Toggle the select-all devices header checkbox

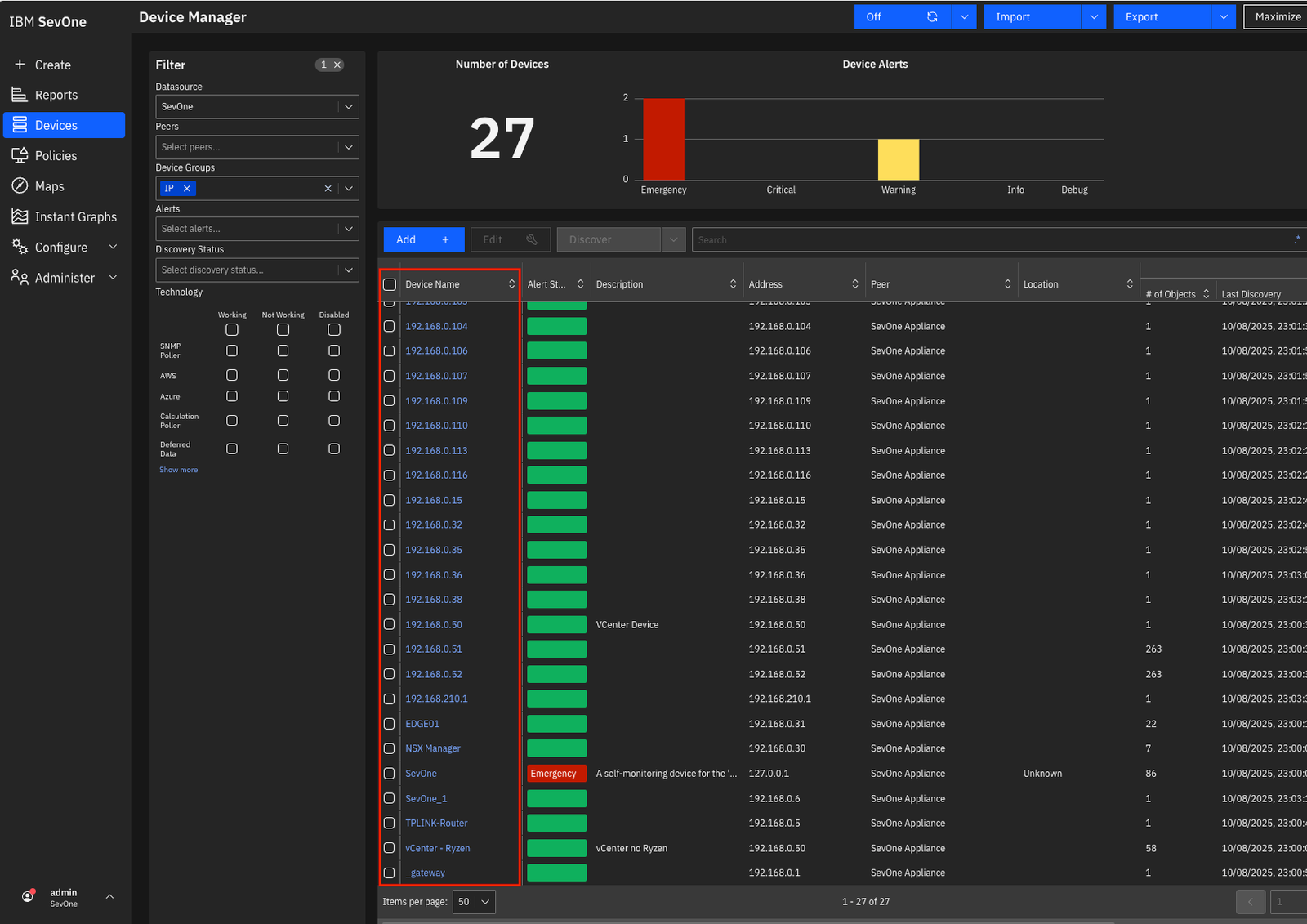(390, 284)
